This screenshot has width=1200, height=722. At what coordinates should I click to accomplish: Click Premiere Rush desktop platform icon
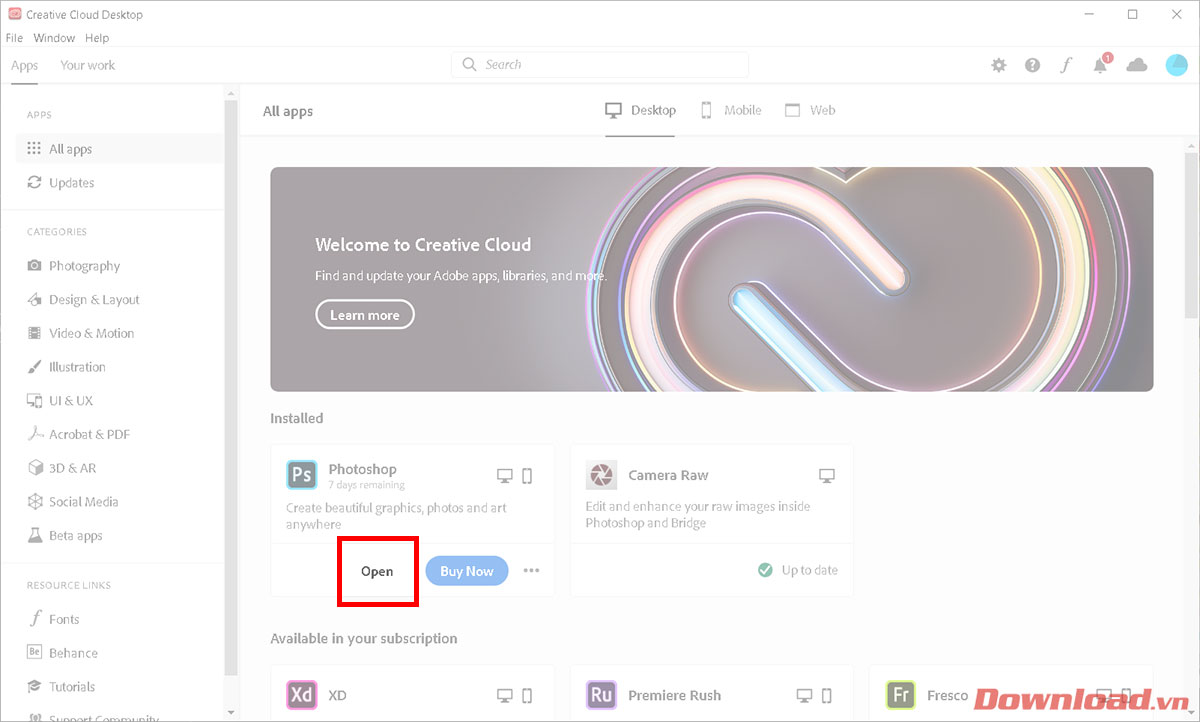click(805, 695)
